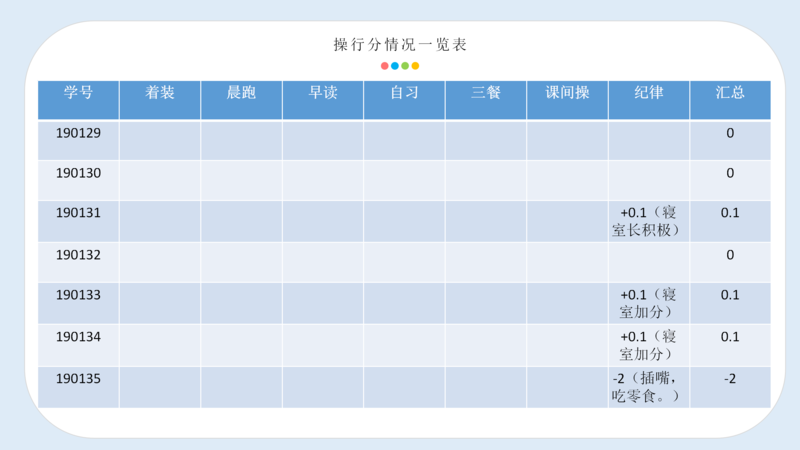Click the 汇总 value 0.1 for 190131

tap(730, 213)
